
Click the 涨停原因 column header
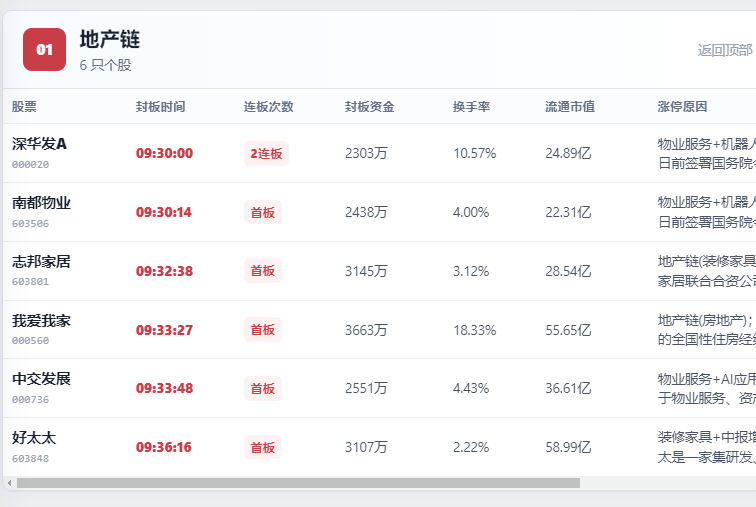point(682,107)
